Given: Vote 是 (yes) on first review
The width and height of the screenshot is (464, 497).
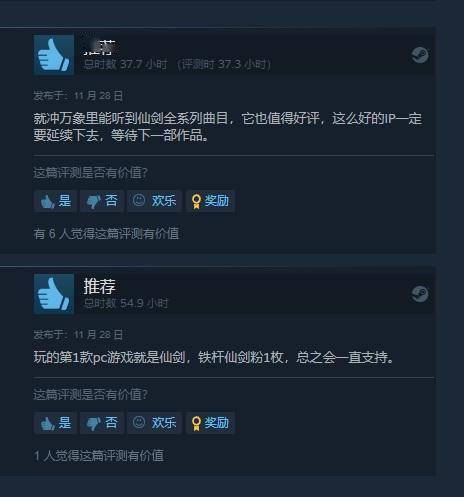Looking at the screenshot, I should click(x=55, y=201).
